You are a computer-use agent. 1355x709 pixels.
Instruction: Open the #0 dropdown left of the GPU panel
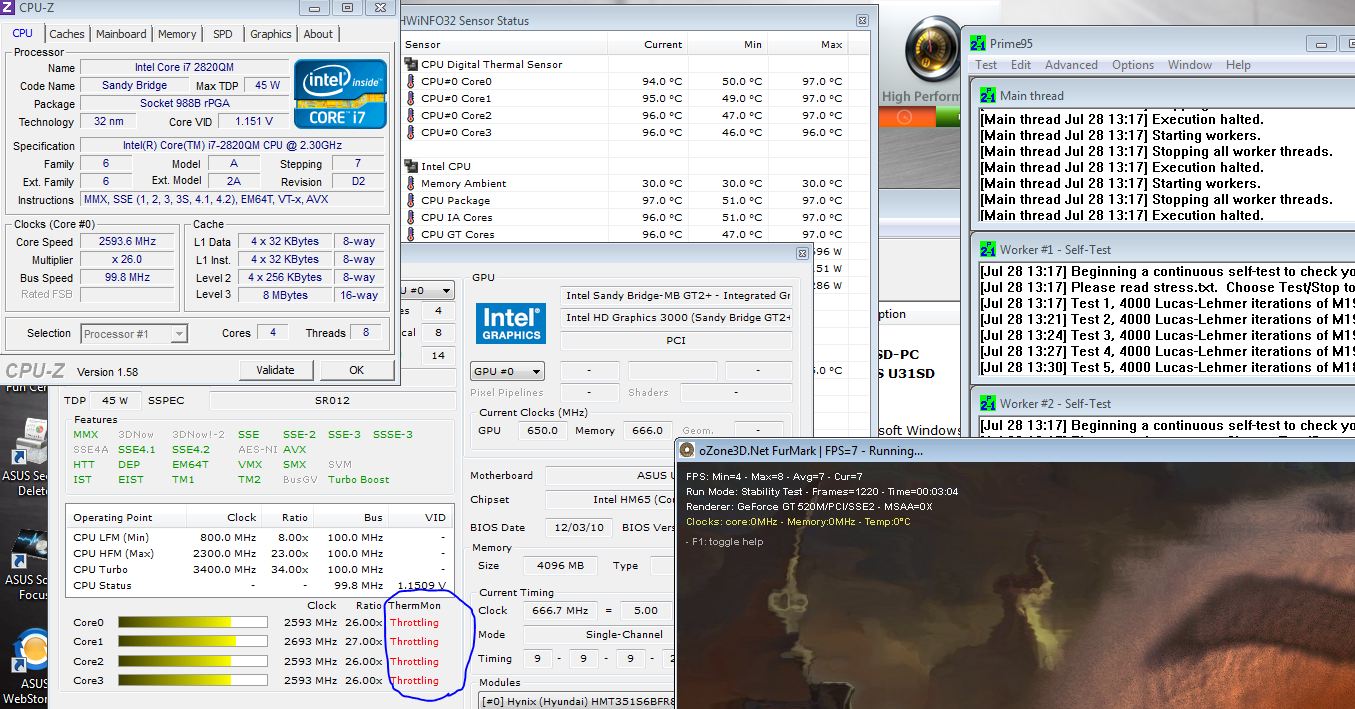coord(428,291)
